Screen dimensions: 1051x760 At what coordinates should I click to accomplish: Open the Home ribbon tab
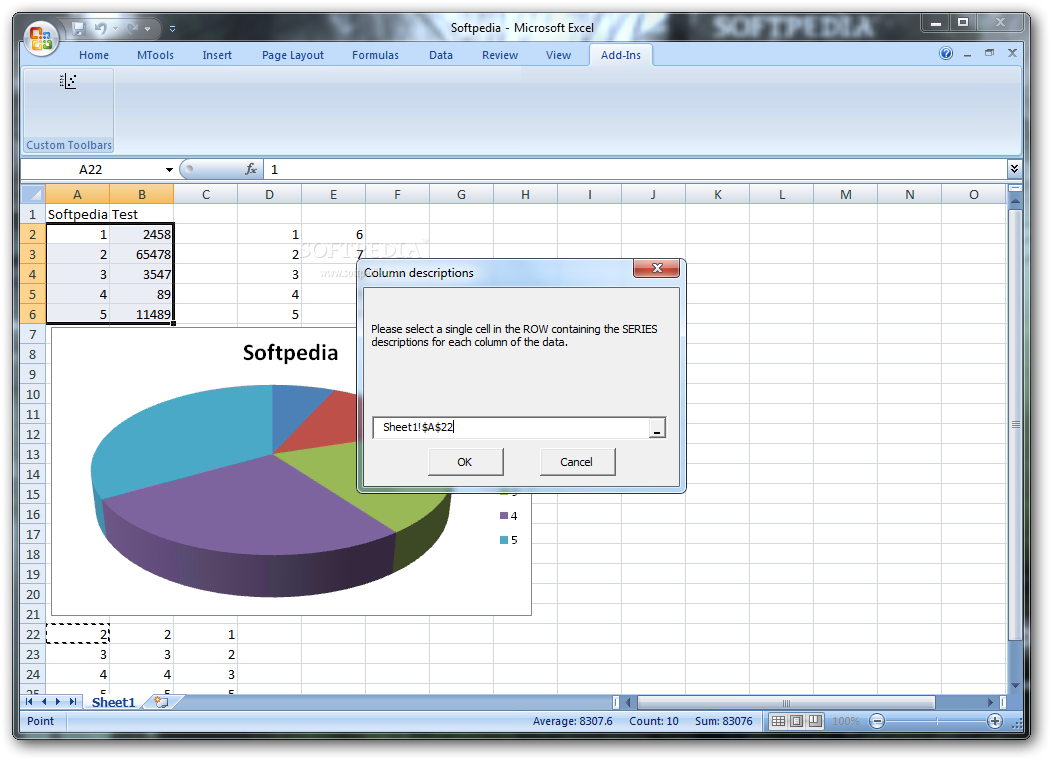tap(94, 55)
